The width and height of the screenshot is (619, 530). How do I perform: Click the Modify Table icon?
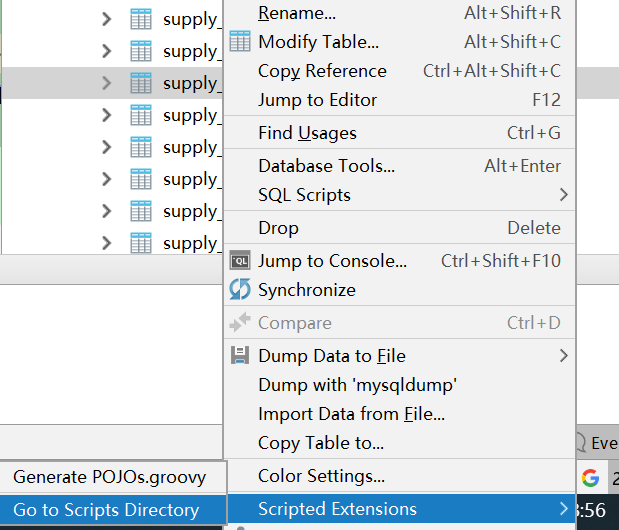(x=240, y=42)
